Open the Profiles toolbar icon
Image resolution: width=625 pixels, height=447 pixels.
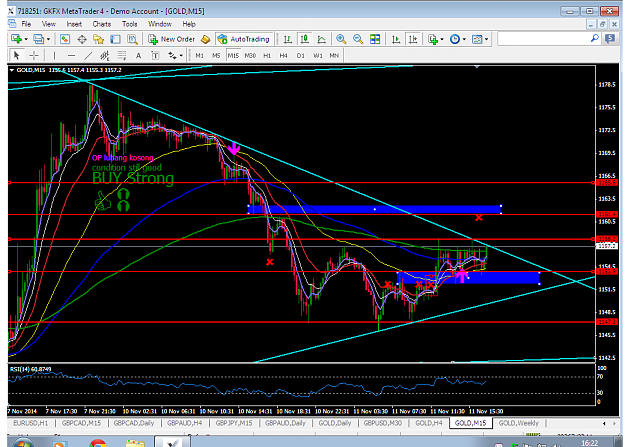(39, 39)
